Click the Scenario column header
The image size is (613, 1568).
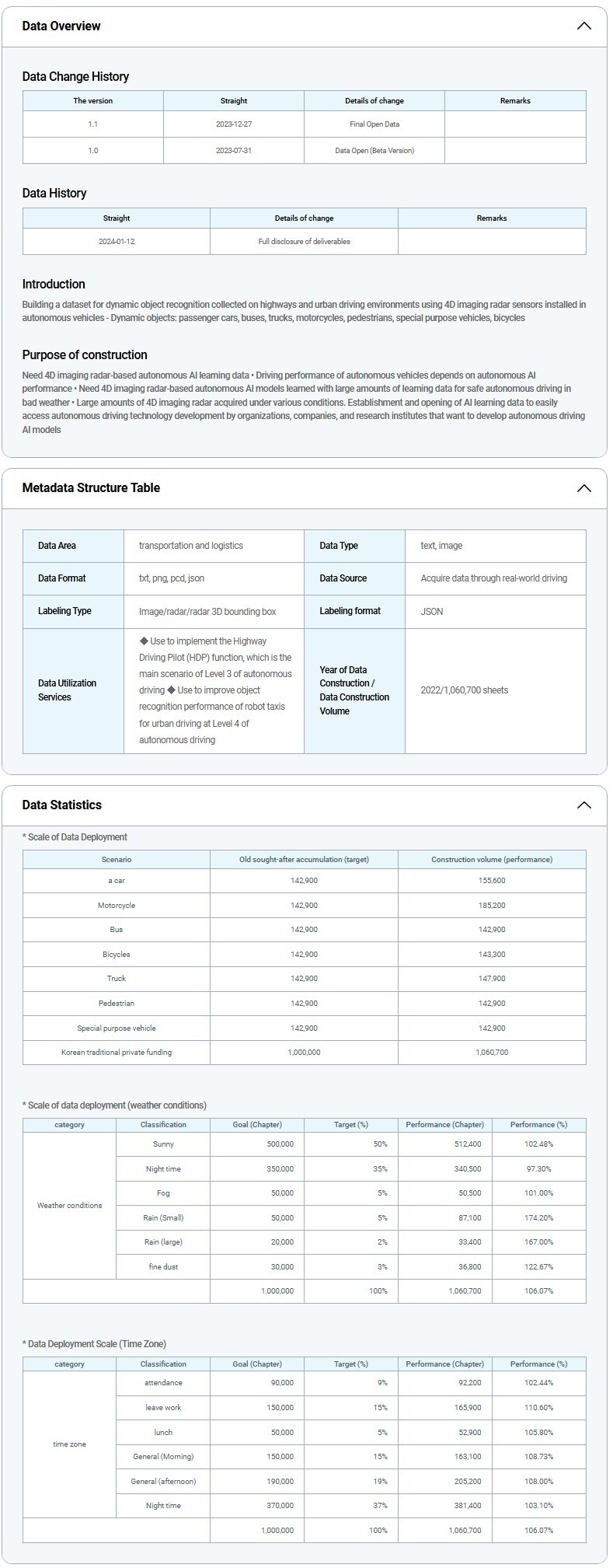point(116,859)
